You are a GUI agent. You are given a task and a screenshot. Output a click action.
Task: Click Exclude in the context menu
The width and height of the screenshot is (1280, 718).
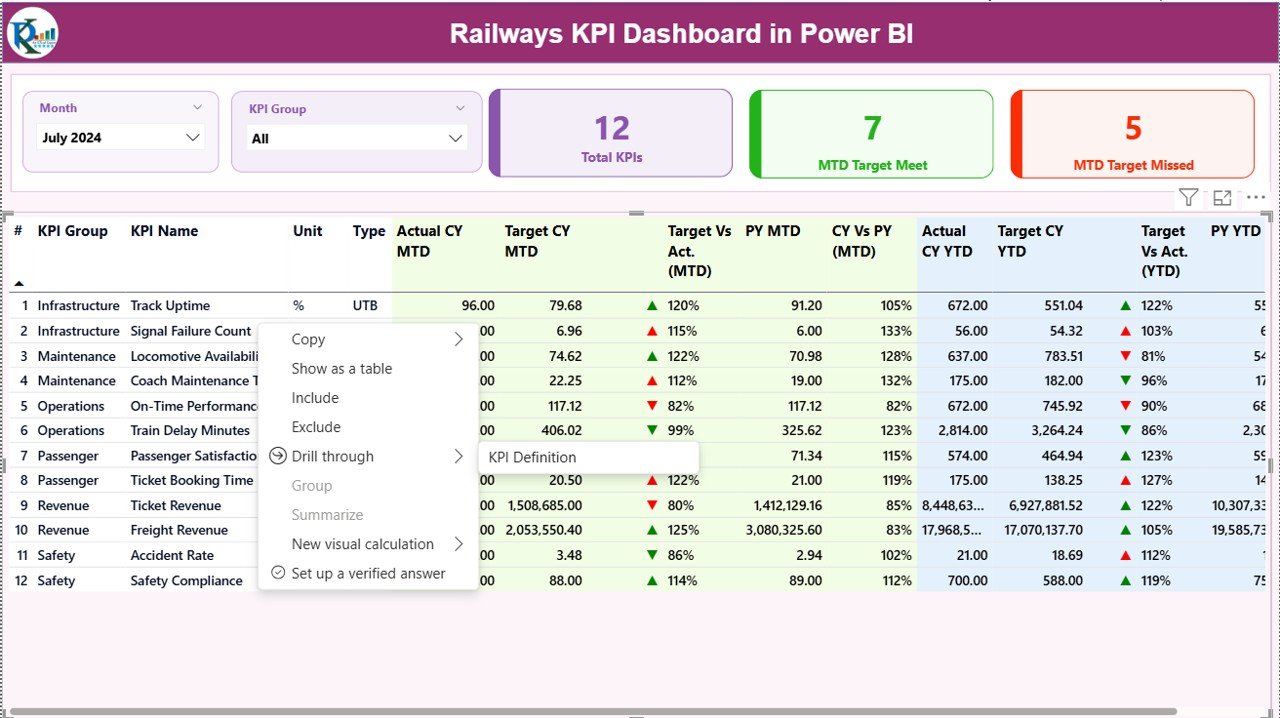[315, 426]
